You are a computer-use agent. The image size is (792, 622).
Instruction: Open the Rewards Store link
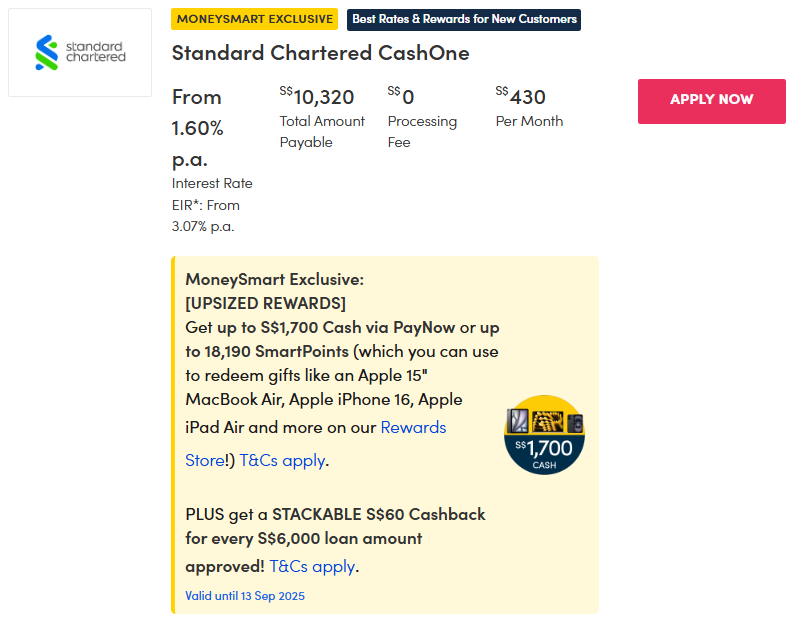click(x=413, y=428)
